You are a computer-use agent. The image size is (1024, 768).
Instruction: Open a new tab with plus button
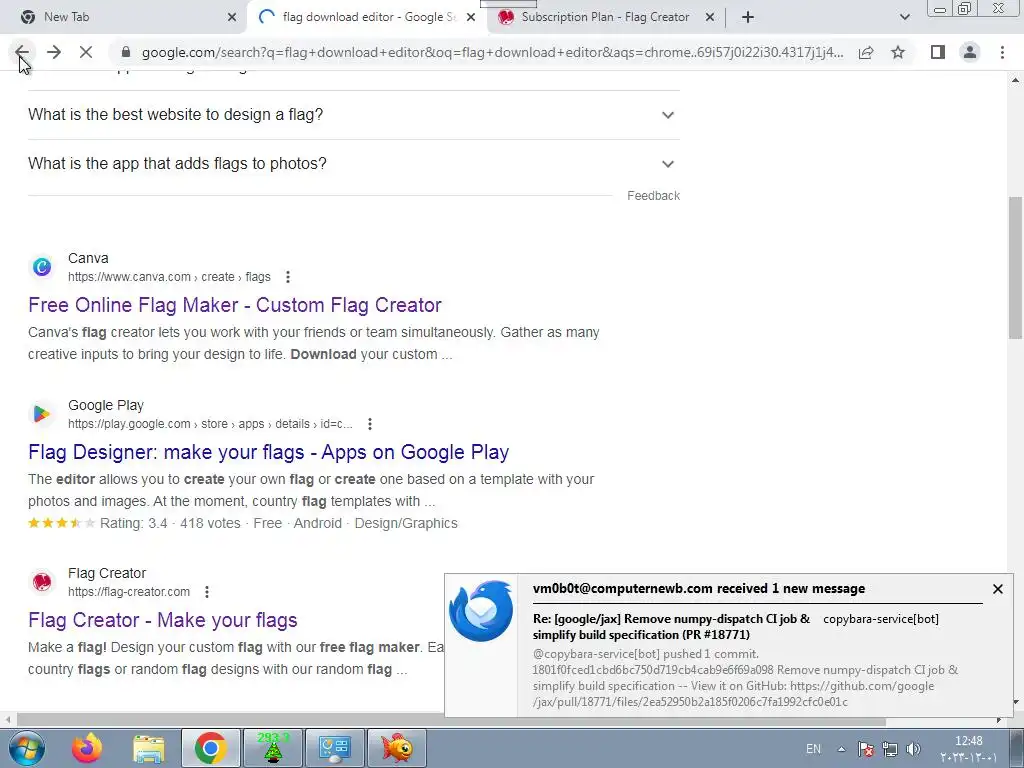(748, 17)
